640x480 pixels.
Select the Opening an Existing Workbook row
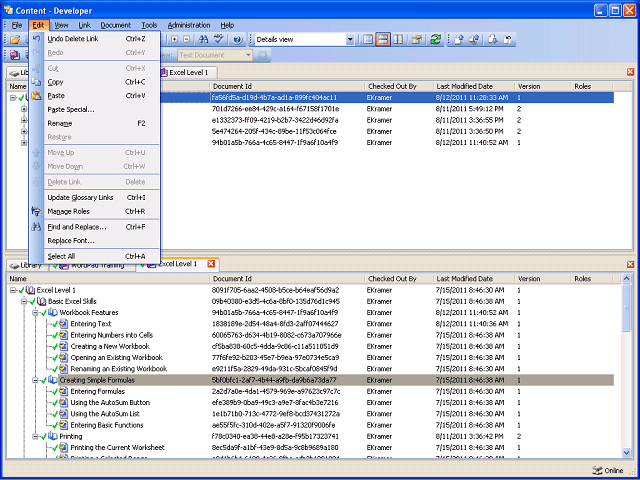116,358
